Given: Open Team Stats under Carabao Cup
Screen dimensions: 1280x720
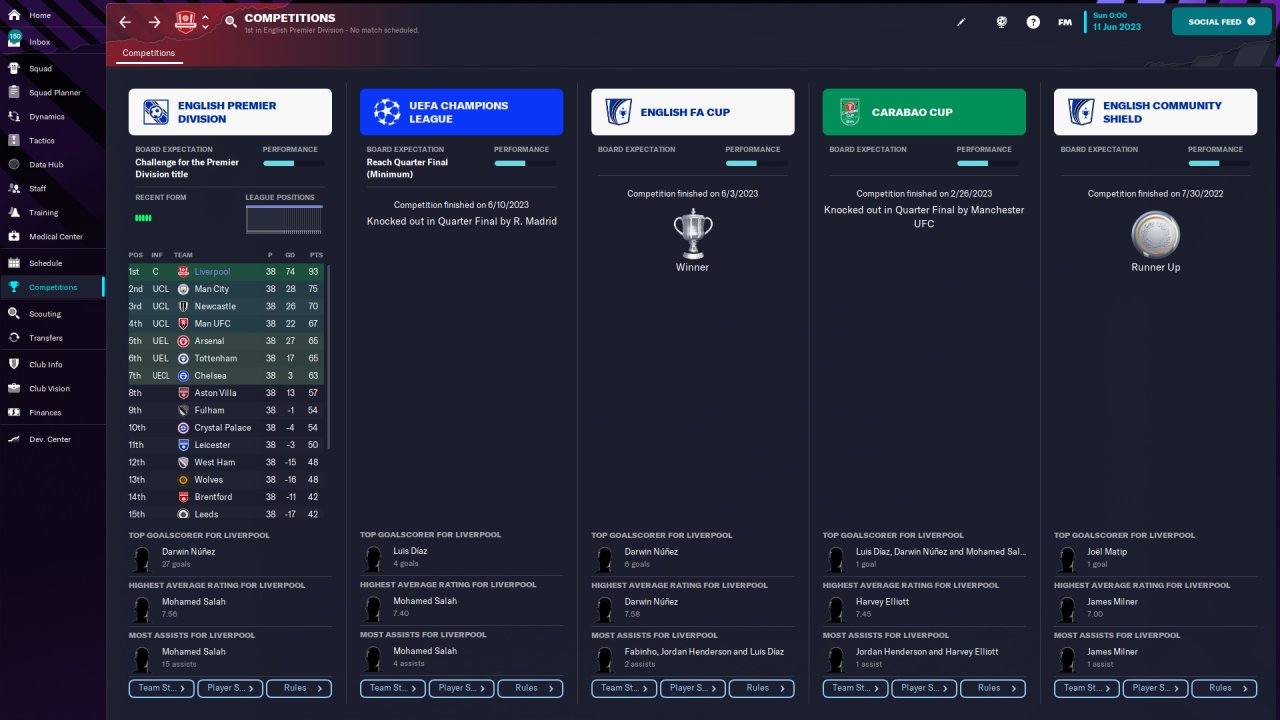Looking at the screenshot, I should 856,688.
